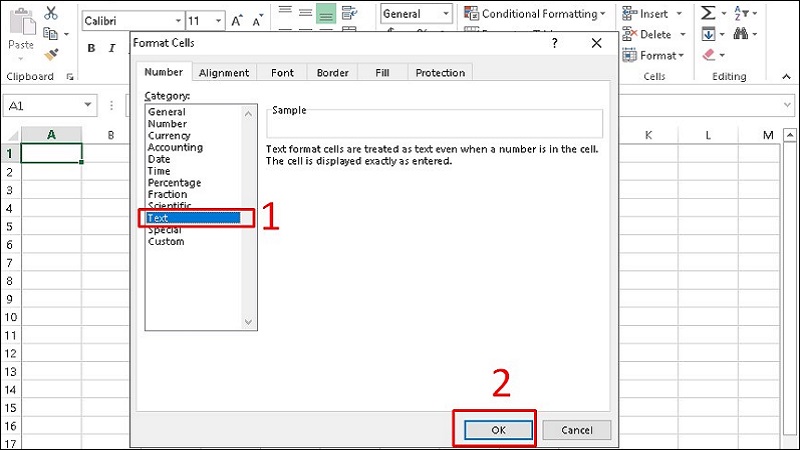Increase font size with large A icon
Screen dimensions: 800x450
point(237,21)
